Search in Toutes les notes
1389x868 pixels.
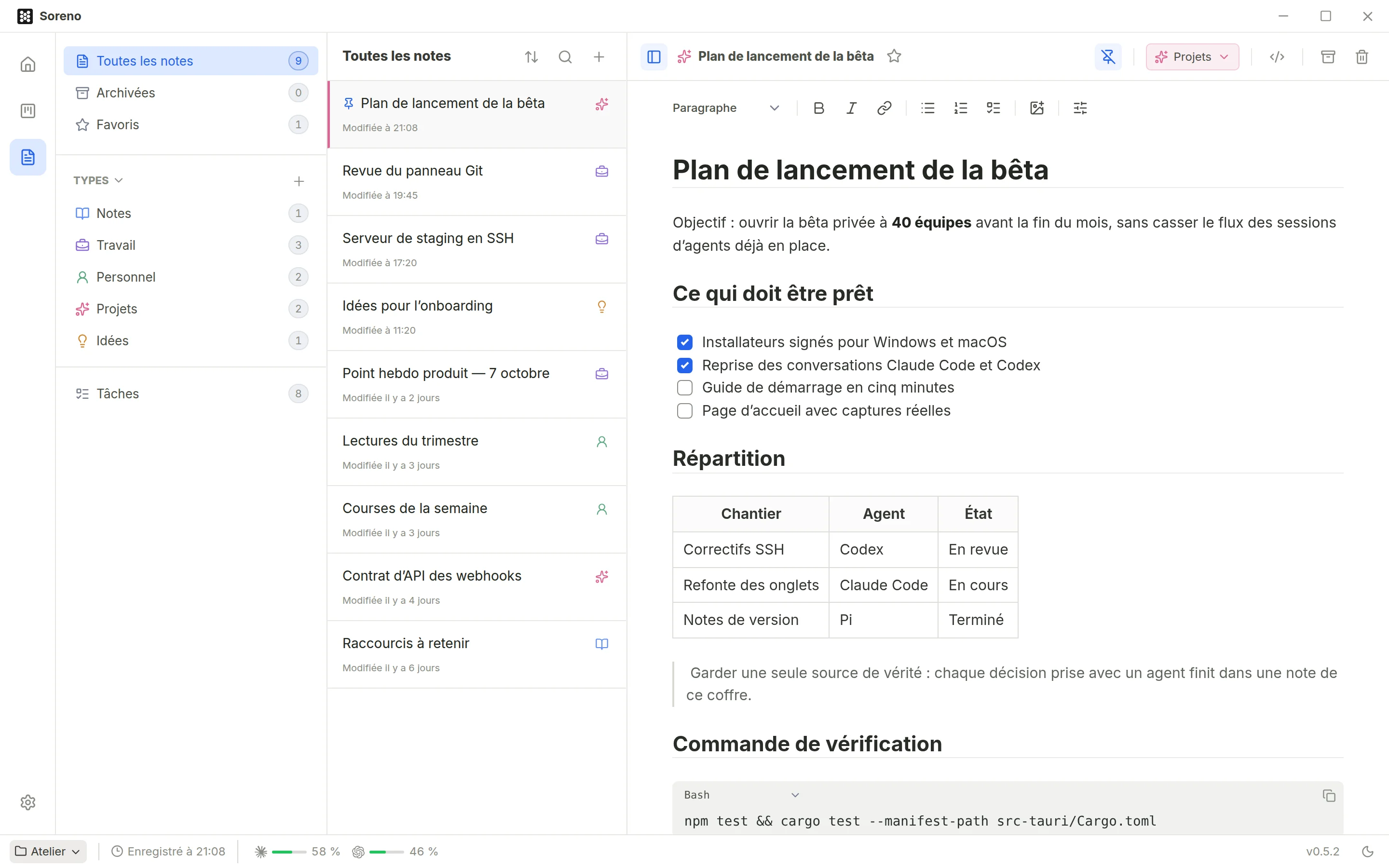tap(565, 57)
